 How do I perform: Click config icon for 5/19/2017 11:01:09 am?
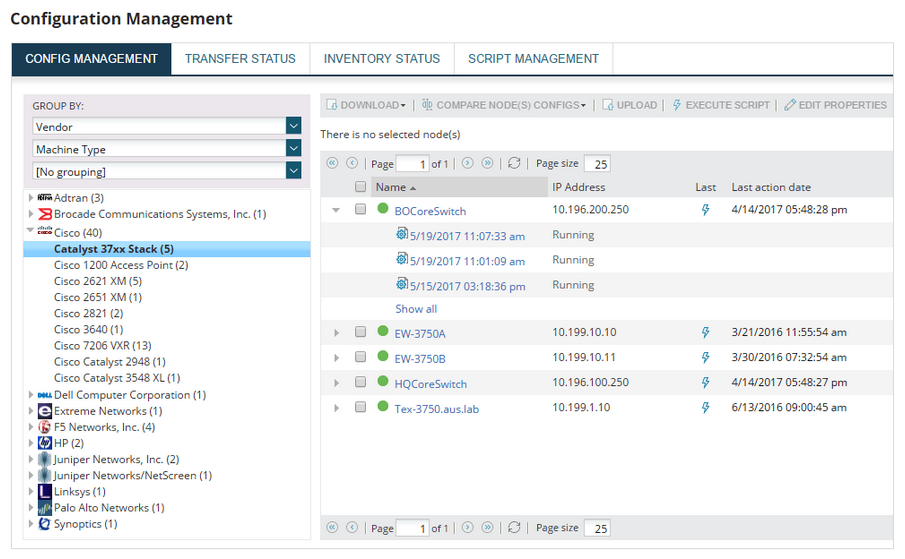click(x=402, y=259)
